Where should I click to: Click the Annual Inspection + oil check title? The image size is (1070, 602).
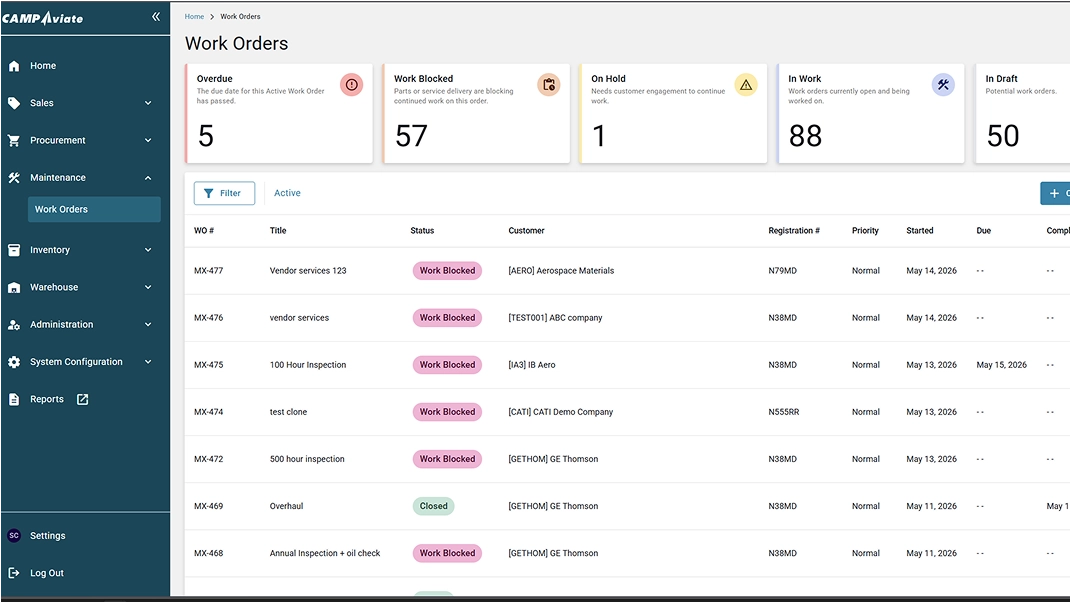[x=325, y=554]
